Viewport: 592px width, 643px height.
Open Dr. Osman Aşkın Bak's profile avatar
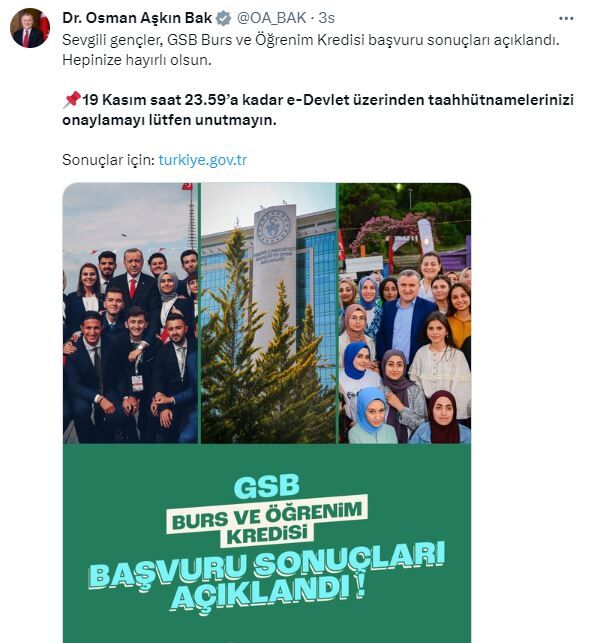tap(30, 28)
